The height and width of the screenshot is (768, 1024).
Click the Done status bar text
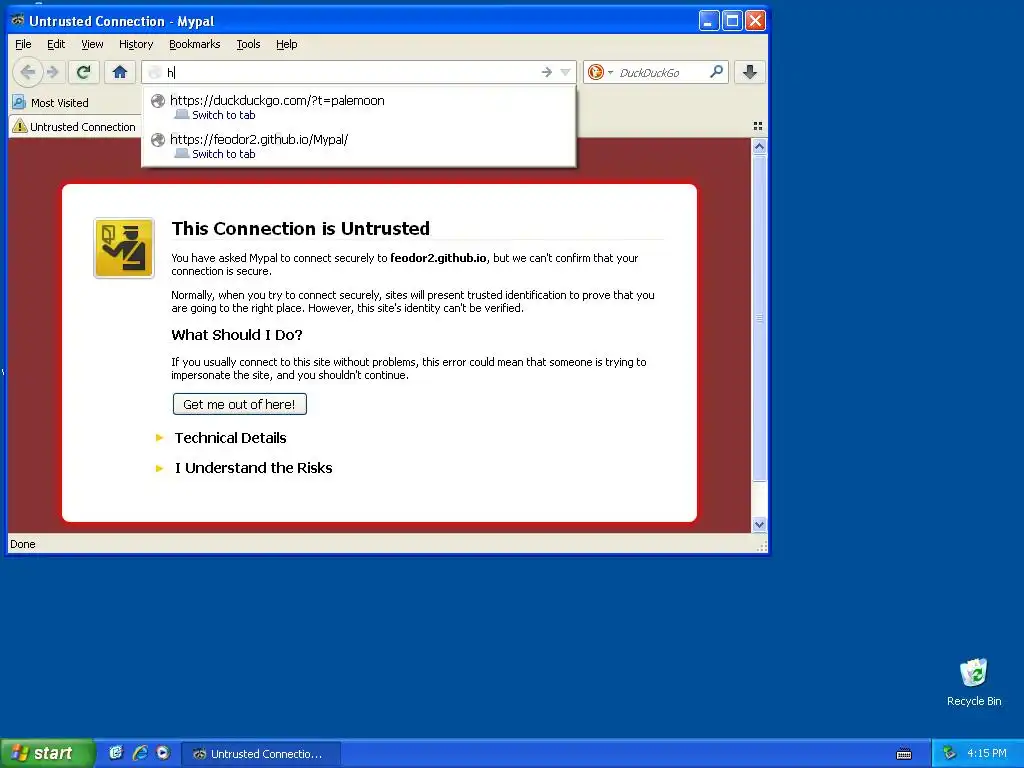pos(23,544)
